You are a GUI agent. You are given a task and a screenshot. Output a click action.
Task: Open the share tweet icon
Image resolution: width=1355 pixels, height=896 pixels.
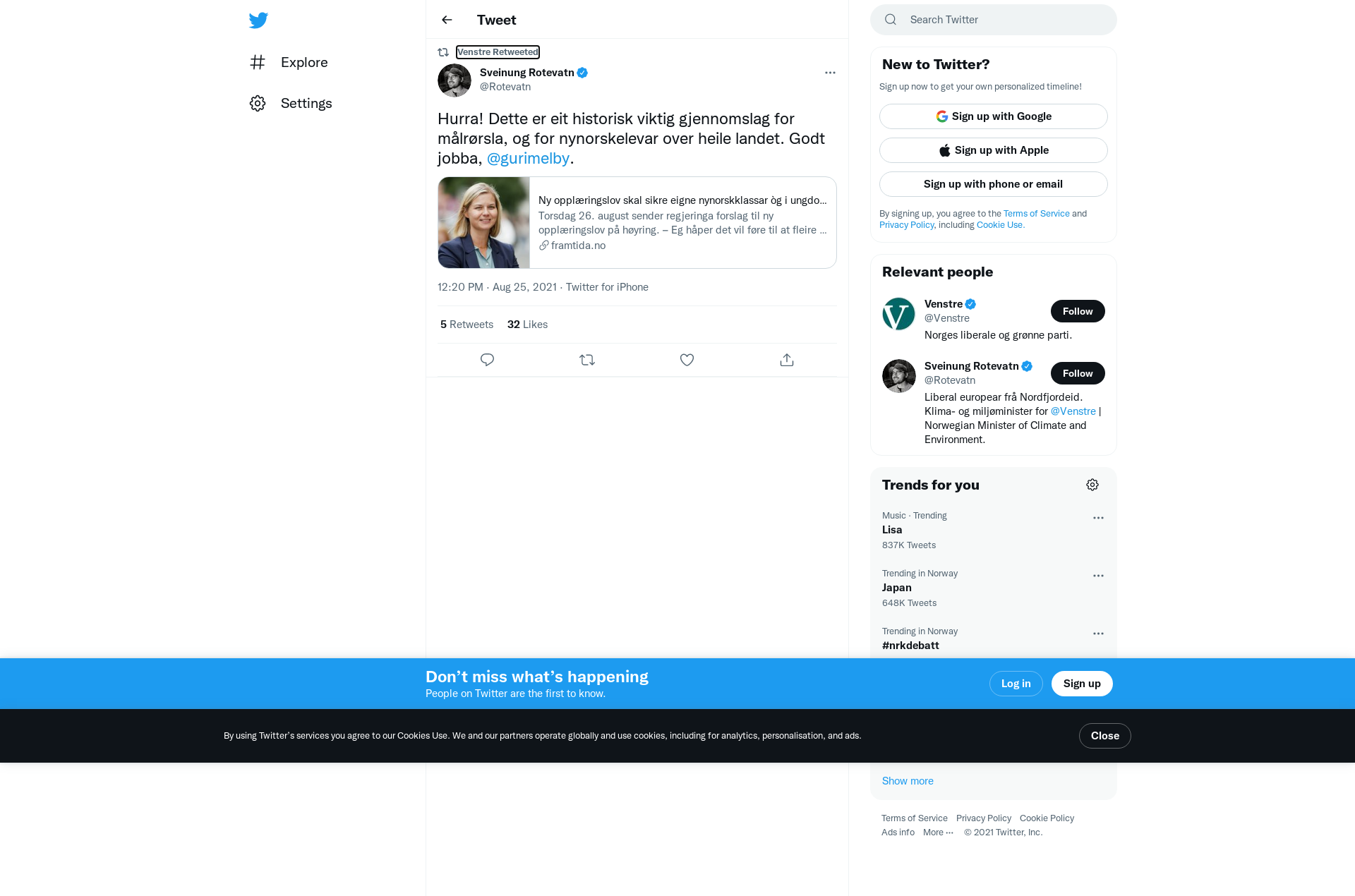tap(787, 360)
